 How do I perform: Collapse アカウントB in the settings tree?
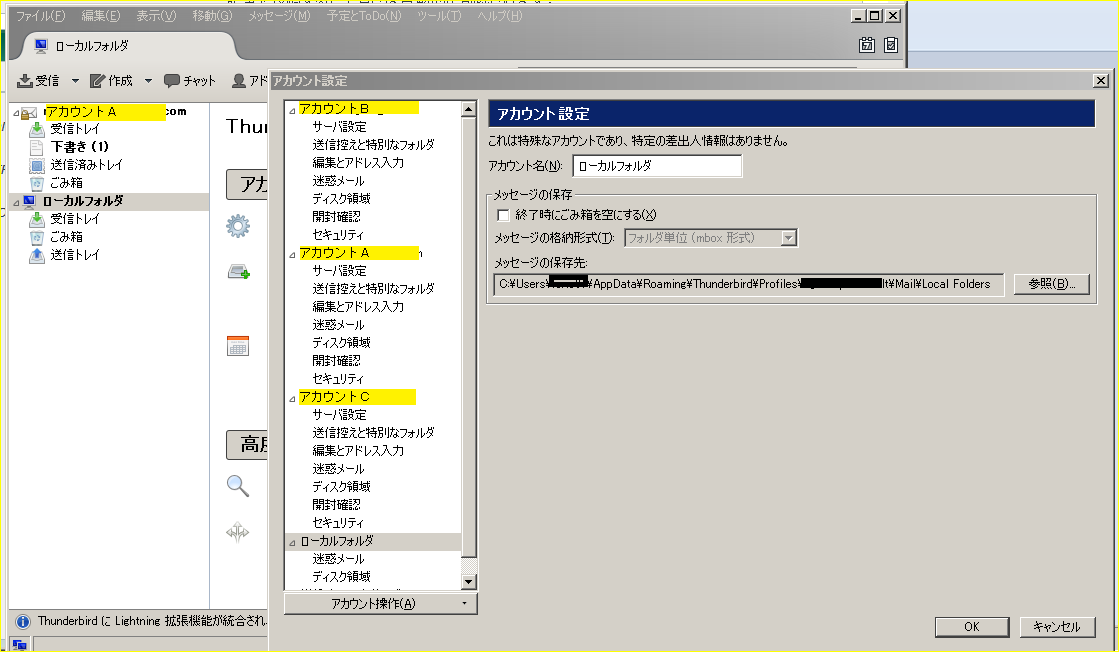click(x=292, y=110)
